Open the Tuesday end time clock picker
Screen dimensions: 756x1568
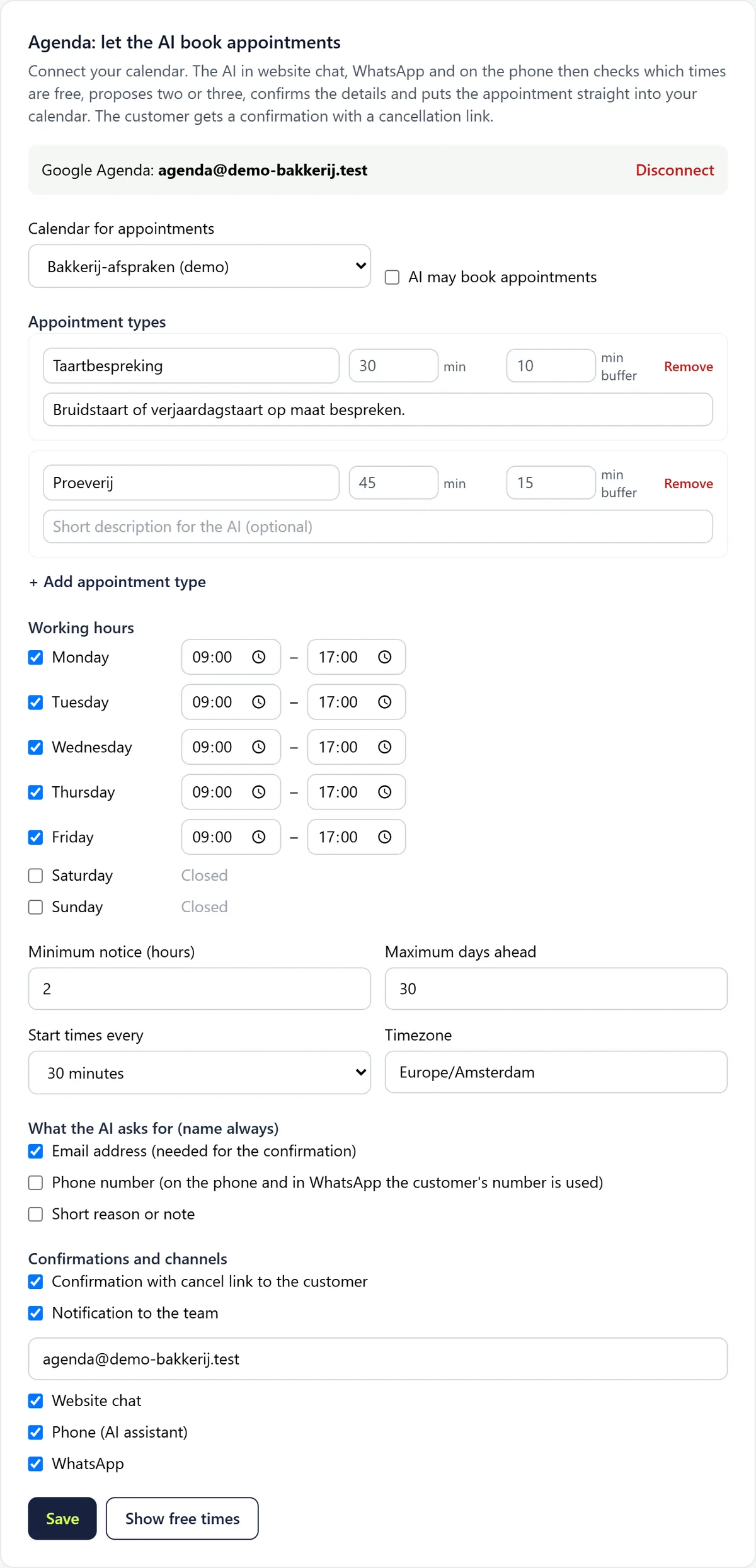pos(384,702)
